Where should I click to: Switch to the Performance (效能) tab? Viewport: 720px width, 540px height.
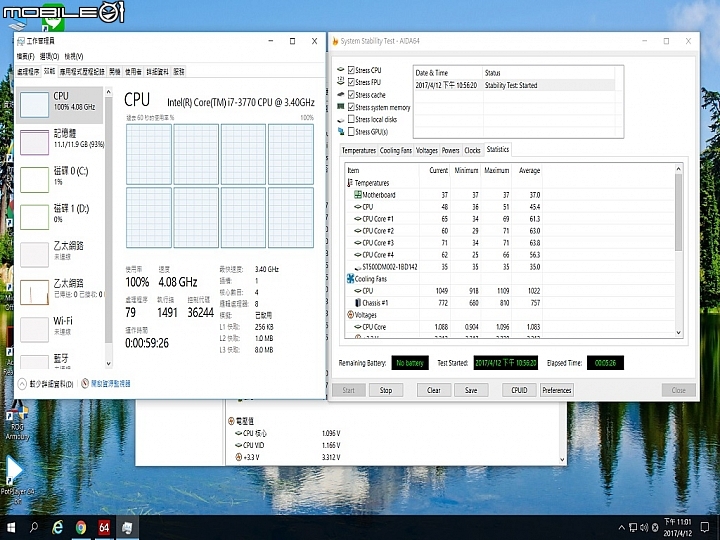pyautogui.click(x=49, y=71)
